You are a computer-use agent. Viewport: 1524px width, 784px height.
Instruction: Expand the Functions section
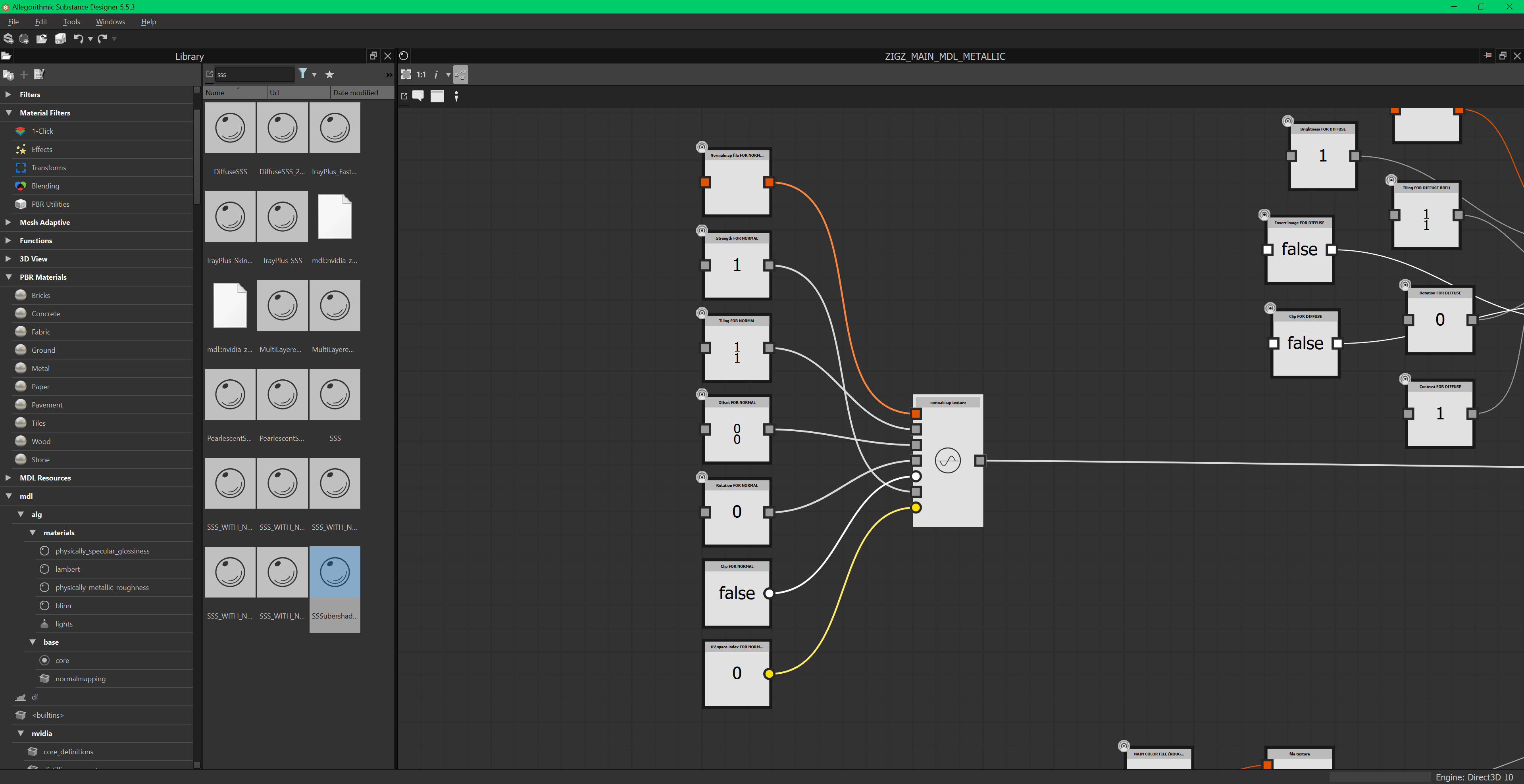(8, 241)
